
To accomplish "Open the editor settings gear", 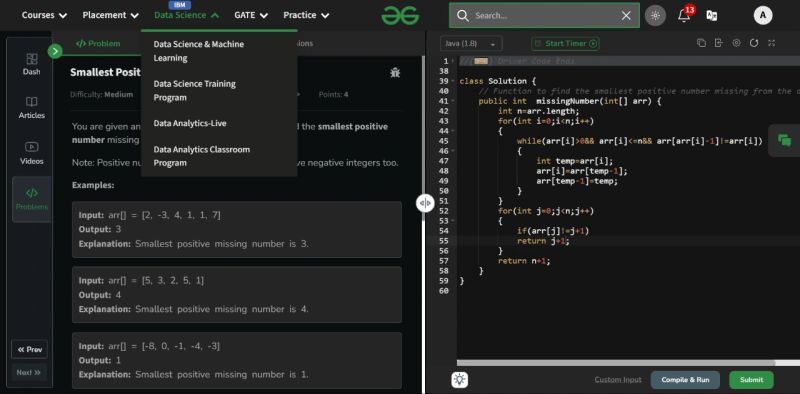I will coord(736,43).
